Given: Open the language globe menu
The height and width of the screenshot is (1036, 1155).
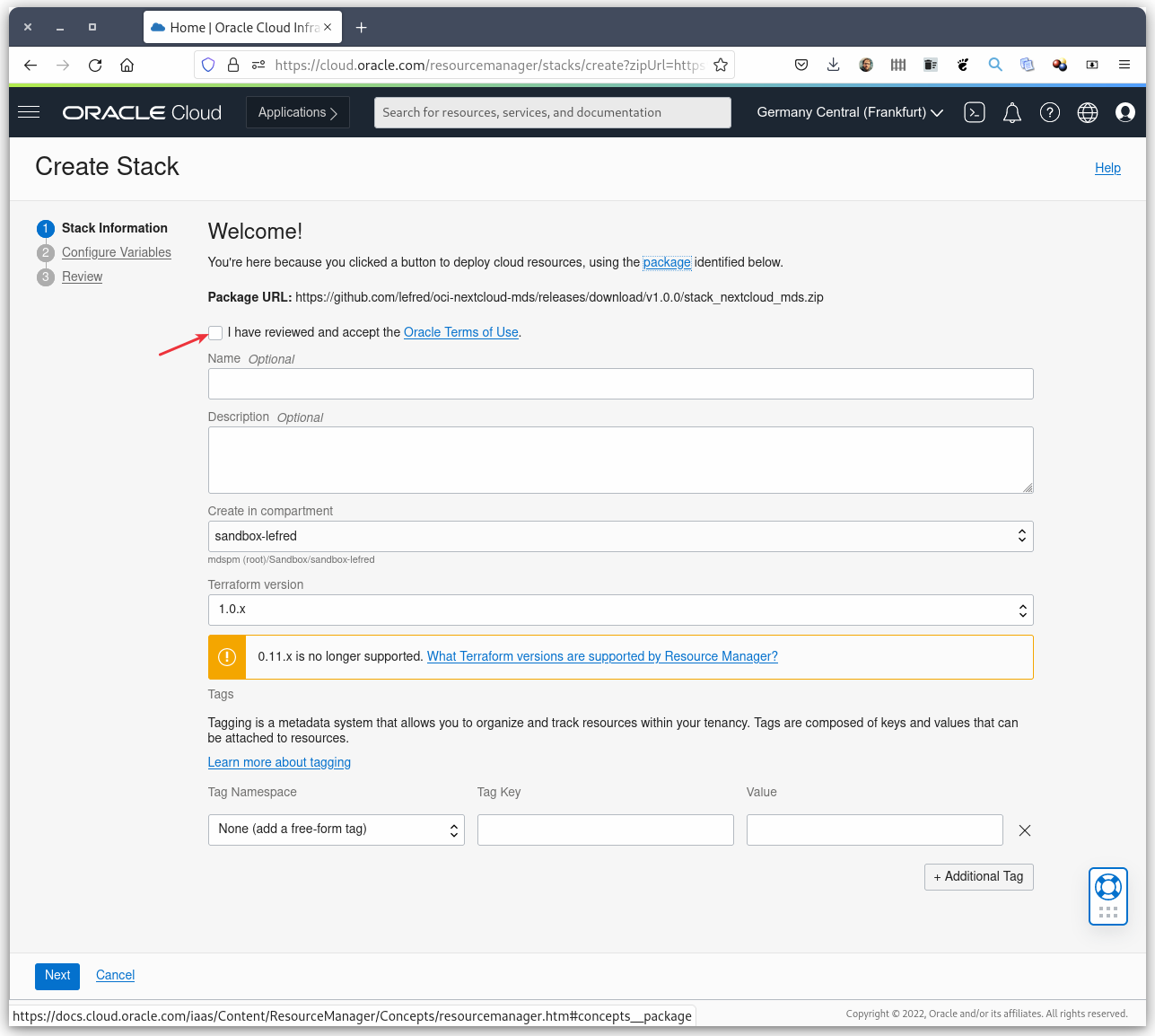Looking at the screenshot, I should coord(1088,112).
